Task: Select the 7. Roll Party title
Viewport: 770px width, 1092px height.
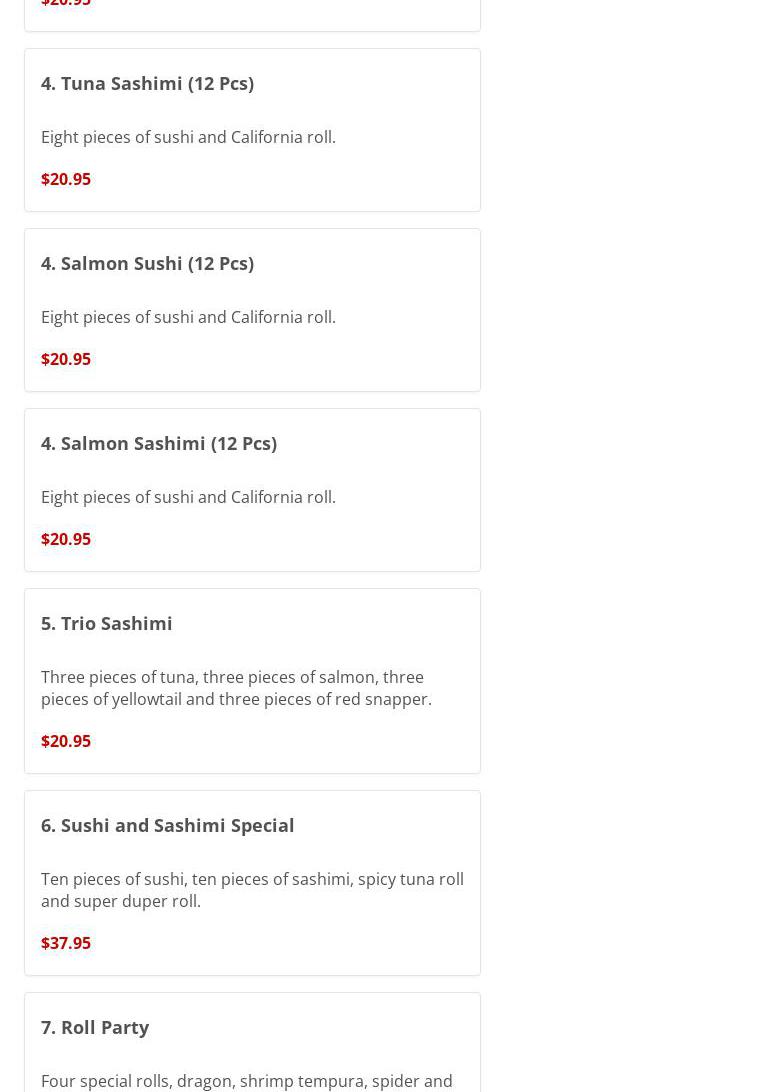Action: tap(95, 1027)
